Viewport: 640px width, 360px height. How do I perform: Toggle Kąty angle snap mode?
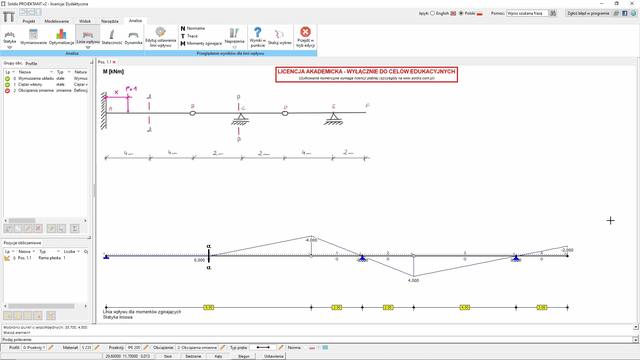pyautogui.click(x=218, y=356)
